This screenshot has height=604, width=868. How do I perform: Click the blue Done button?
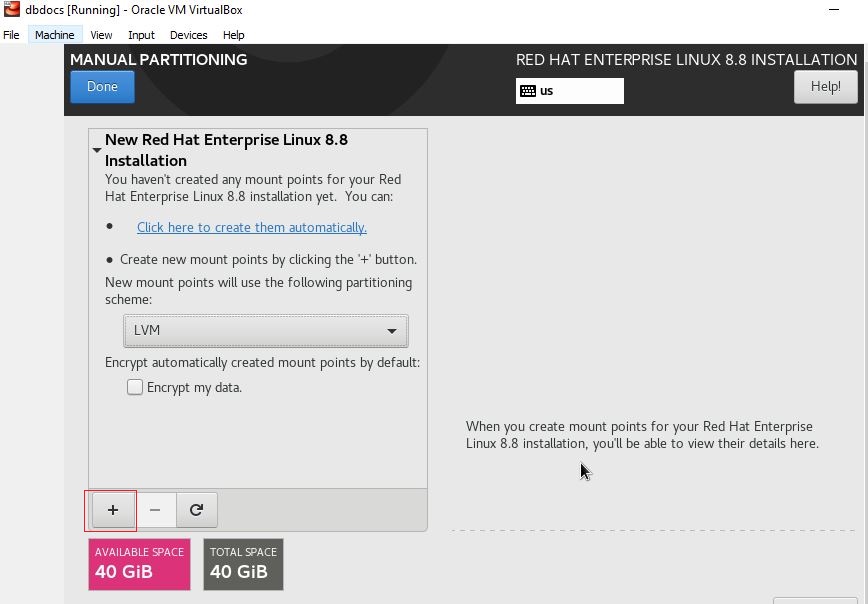[x=102, y=87]
